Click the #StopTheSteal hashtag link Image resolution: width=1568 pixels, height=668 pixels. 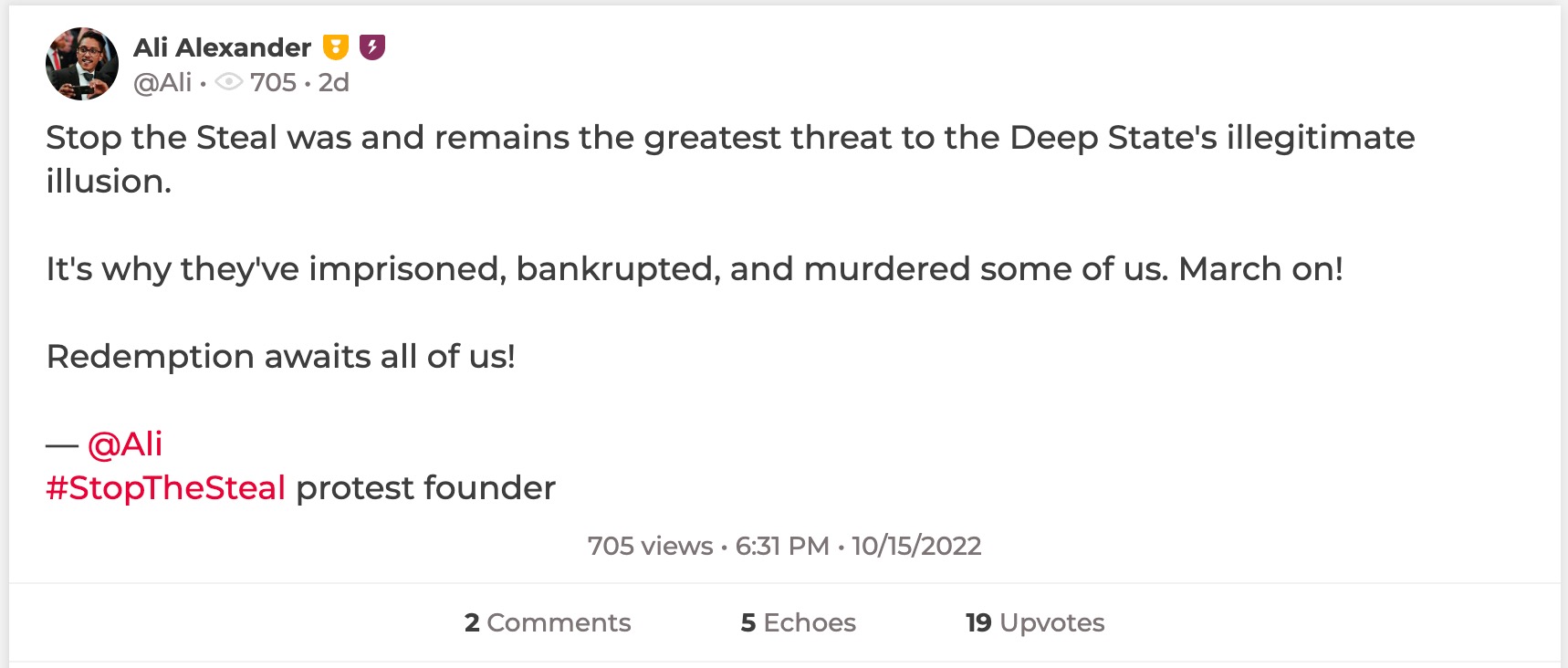[166, 488]
